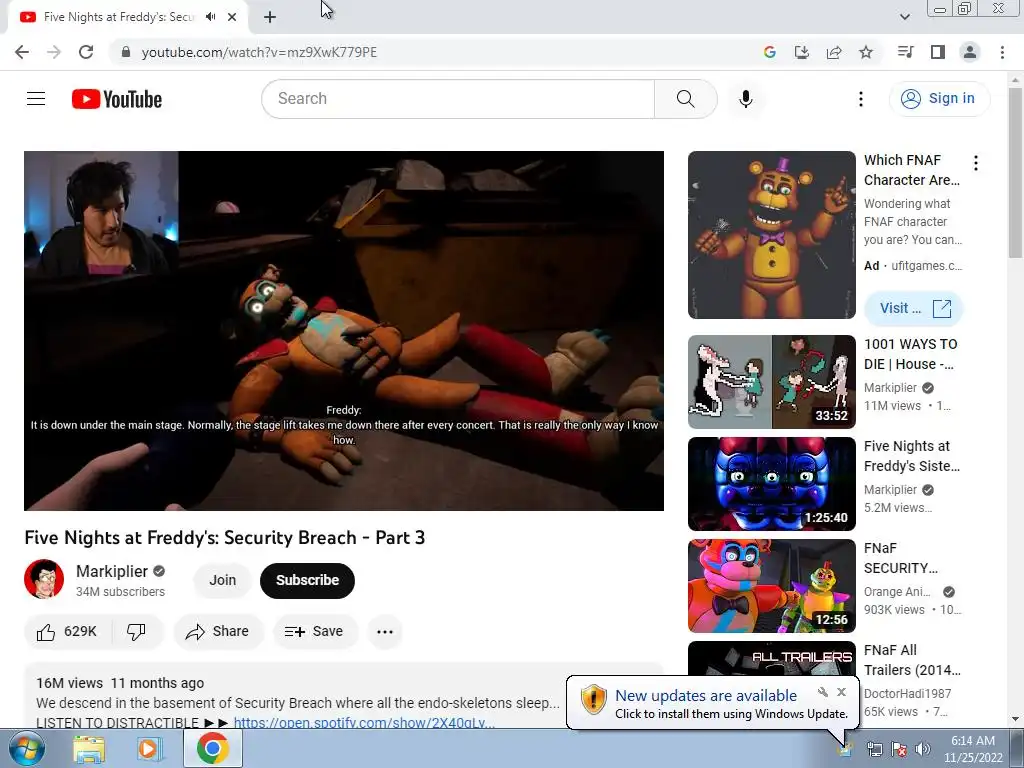Subscribe to Markiplier
Screen dimensions: 1024x768
click(x=307, y=581)
